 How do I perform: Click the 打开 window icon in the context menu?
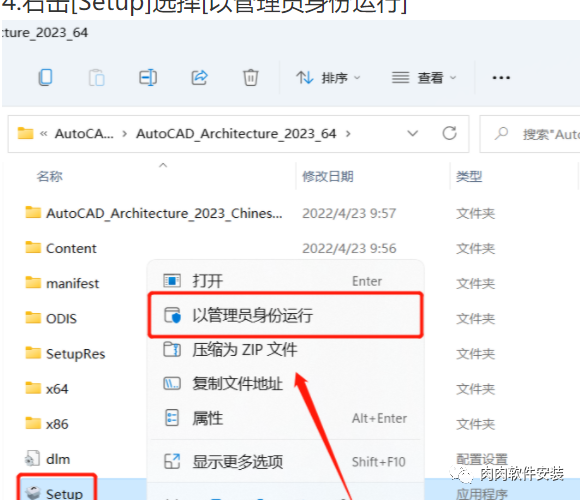coord(172,281)
